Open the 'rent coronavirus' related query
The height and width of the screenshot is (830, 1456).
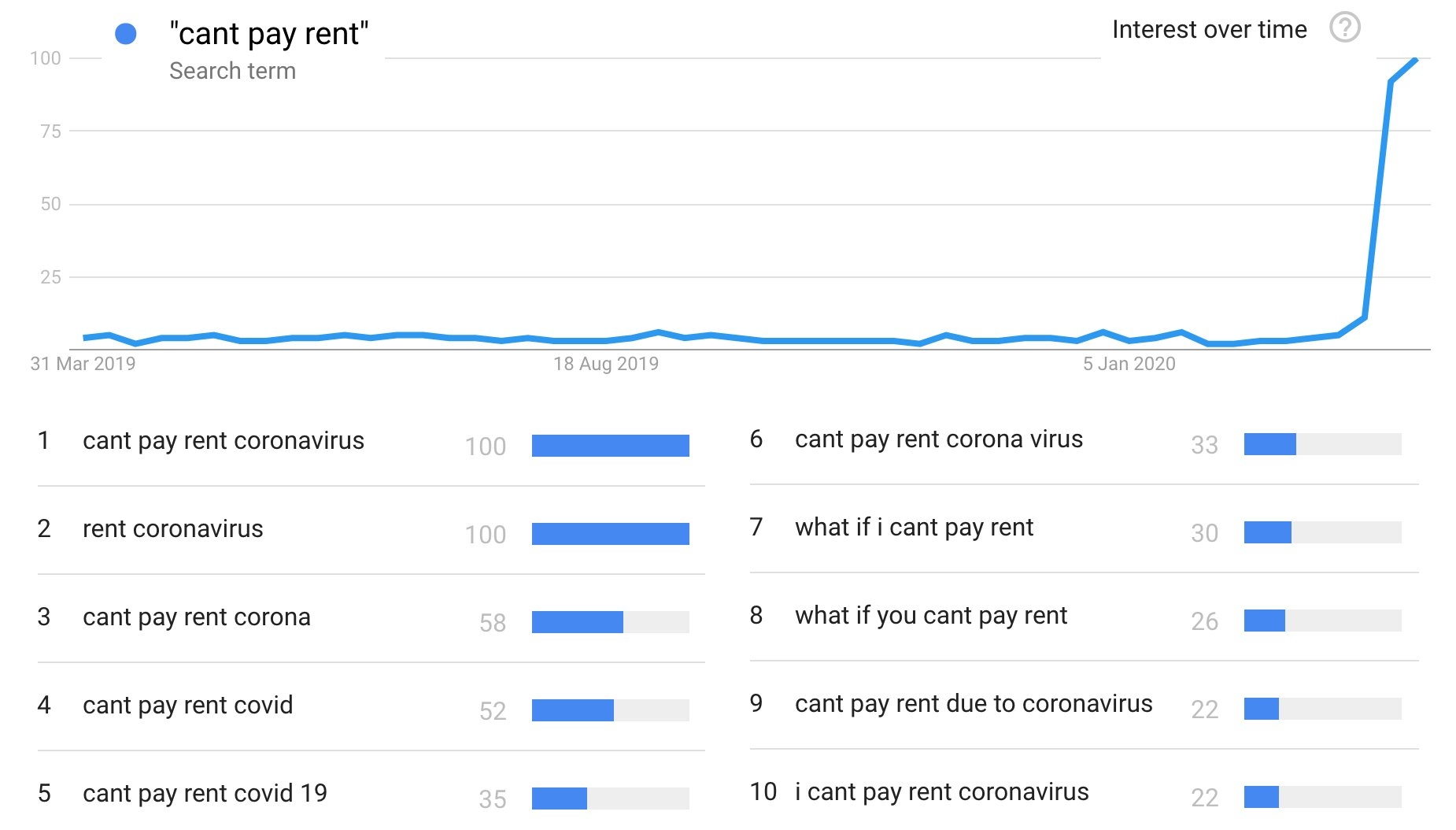tap(173, 529)
